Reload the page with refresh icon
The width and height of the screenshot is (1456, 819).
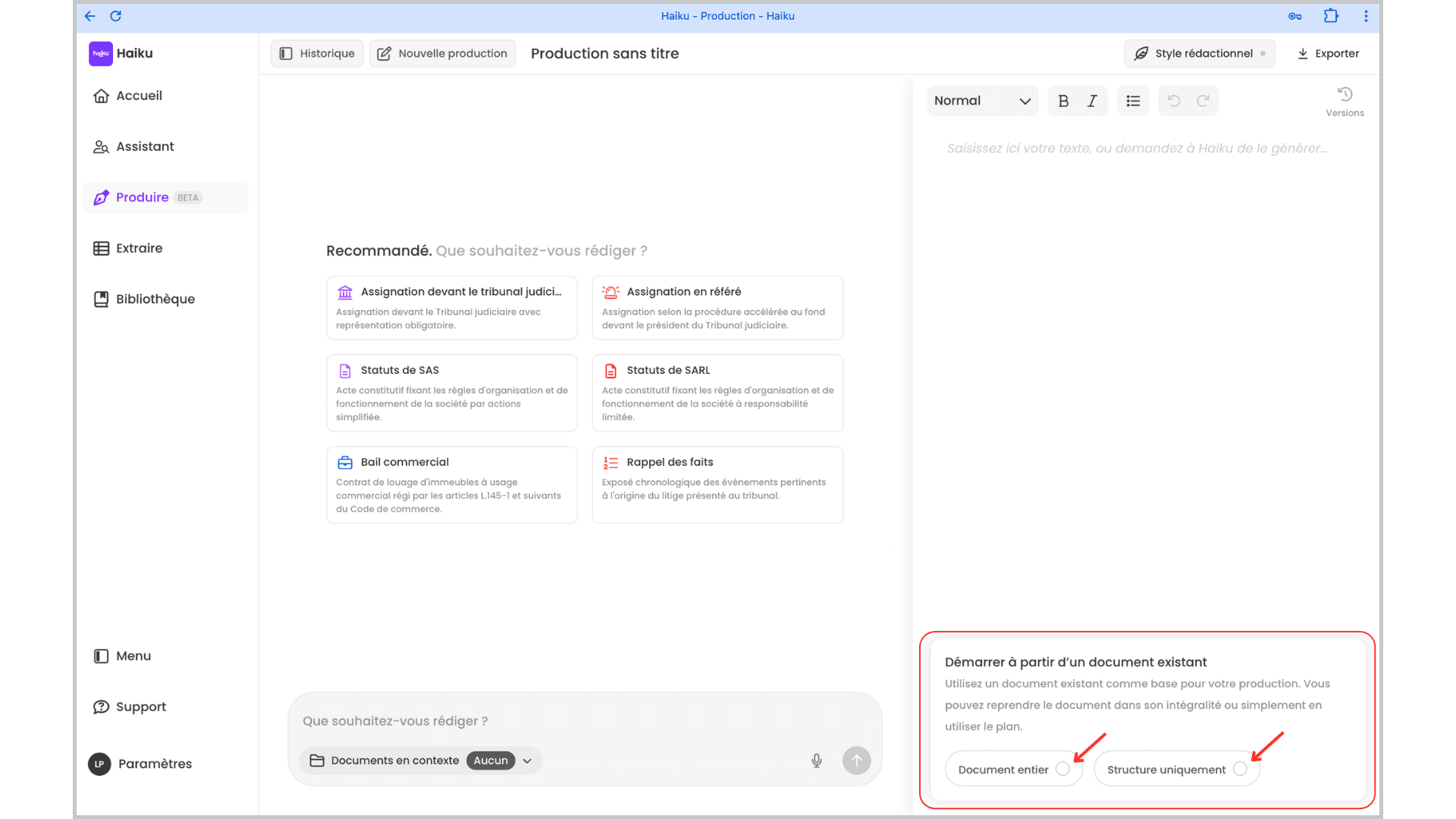click(115, 16)
